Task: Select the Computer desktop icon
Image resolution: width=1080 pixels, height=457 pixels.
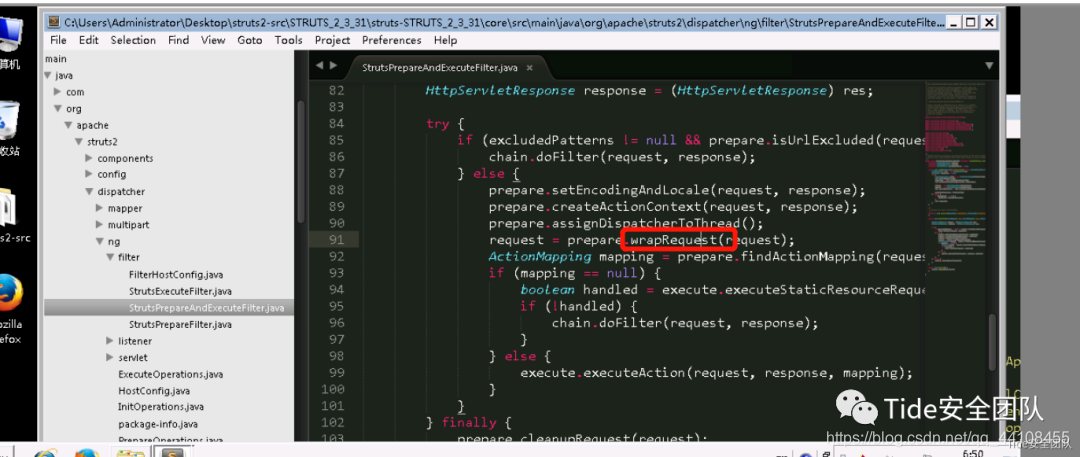Action: [x=10, y=41]
